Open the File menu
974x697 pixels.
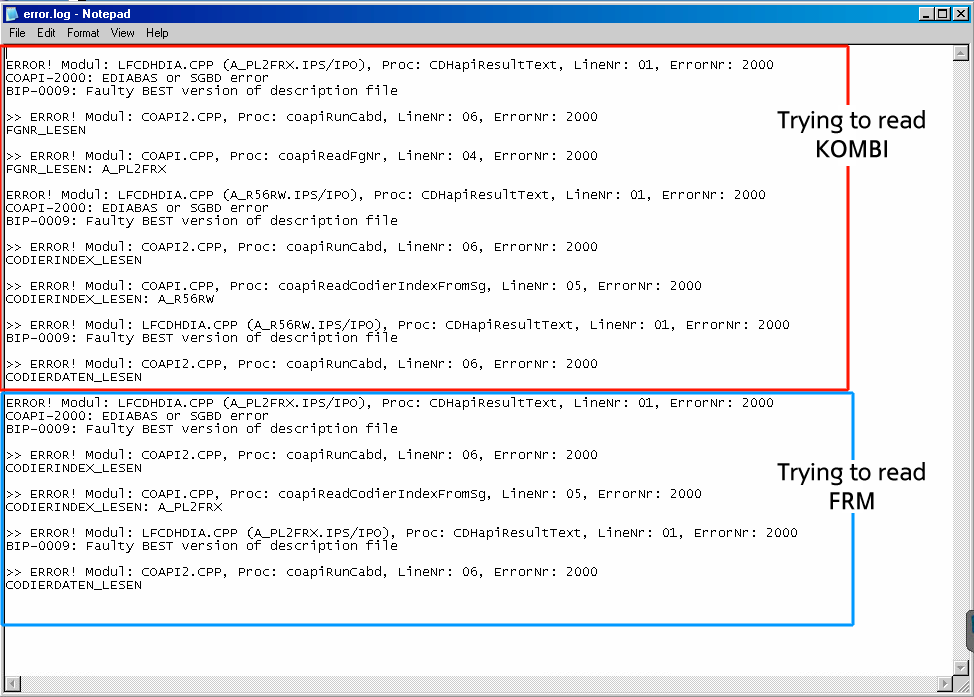(17, 33)
